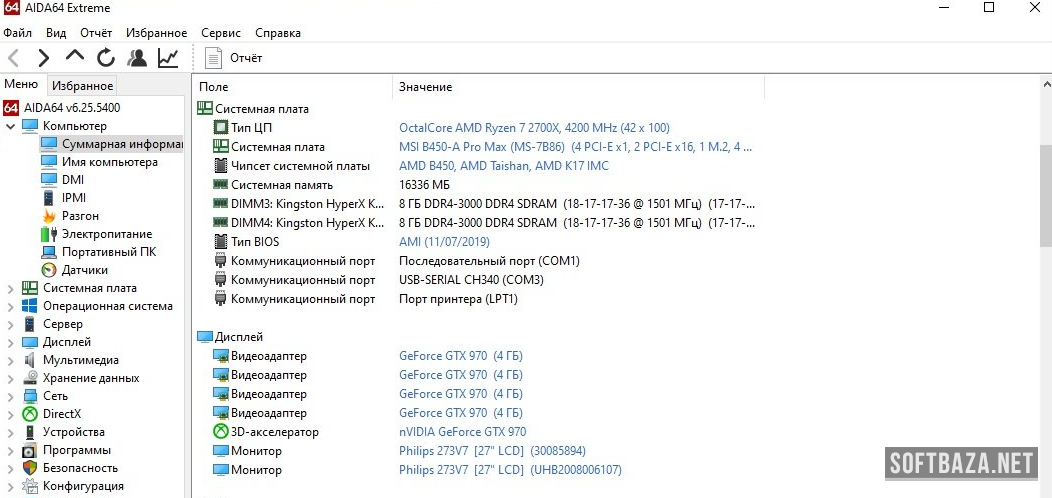Select Датчики in the tree

point(84,270)
